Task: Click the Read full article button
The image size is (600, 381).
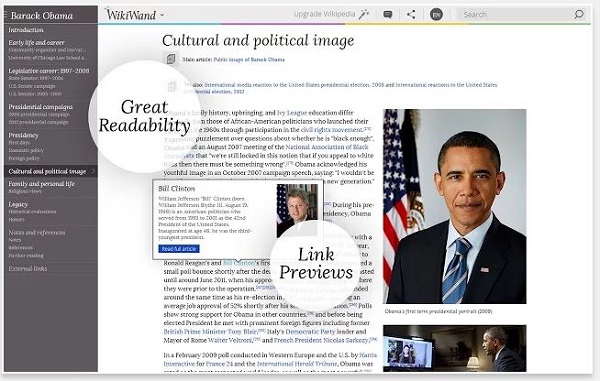Action: 179,249
